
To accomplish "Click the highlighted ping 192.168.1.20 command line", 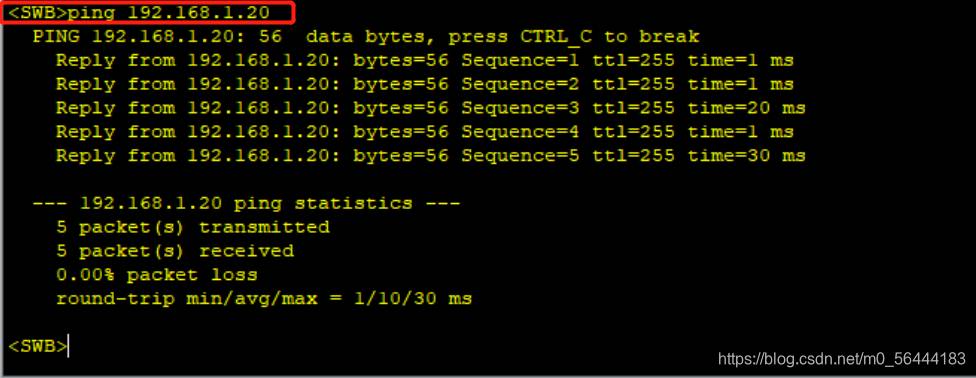I will pyautogui.click(x=147, y=12).
